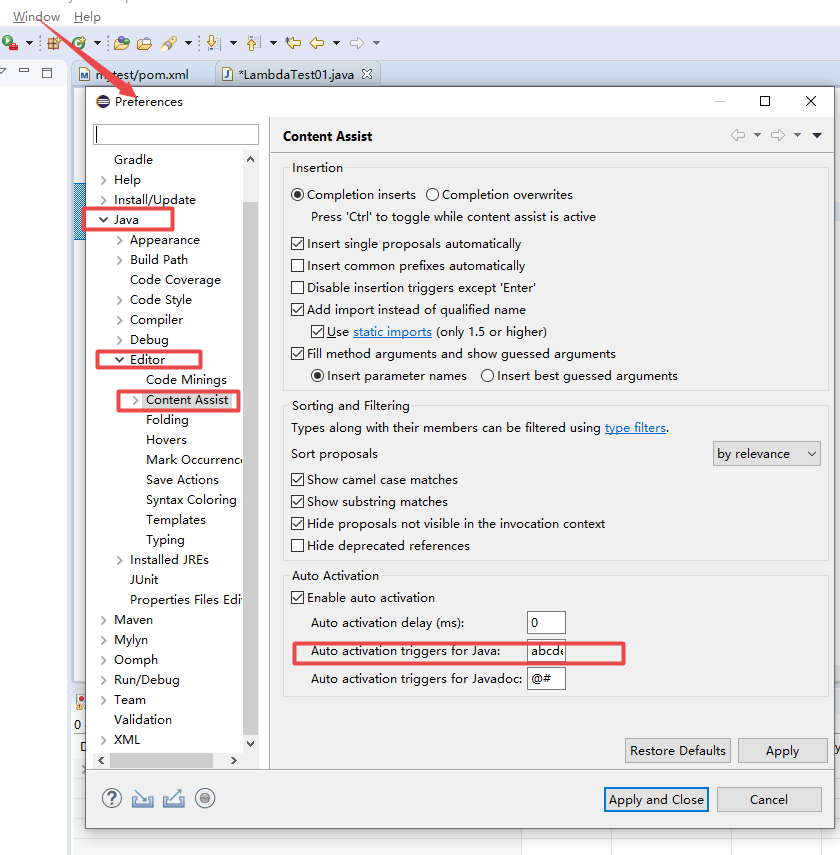Viewport: 840px width, 855px height.
Task: Click Restore Defaults button
Action: point(678,751)
